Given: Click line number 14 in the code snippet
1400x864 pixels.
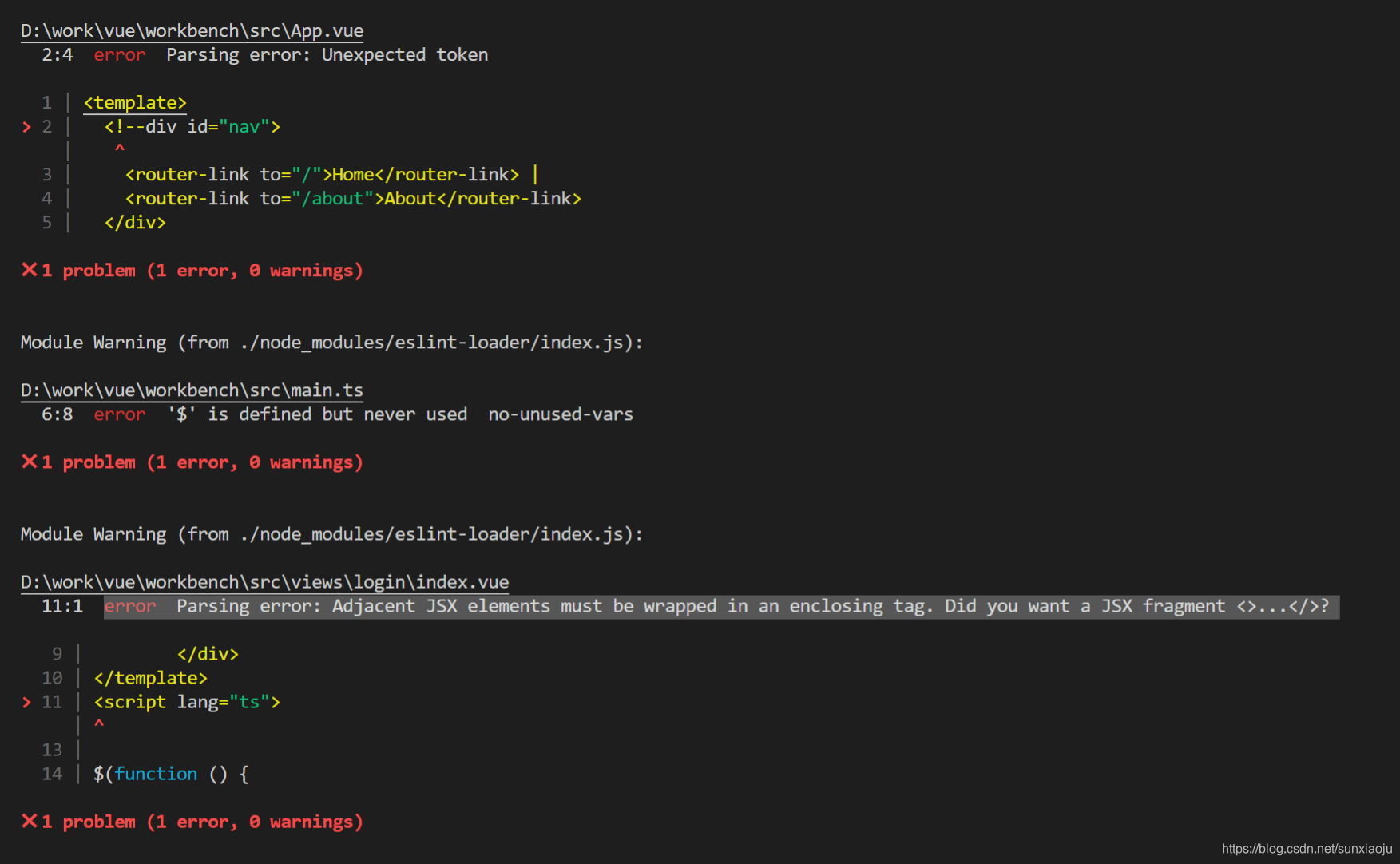Looking at the screenshot, I should 52,773.
